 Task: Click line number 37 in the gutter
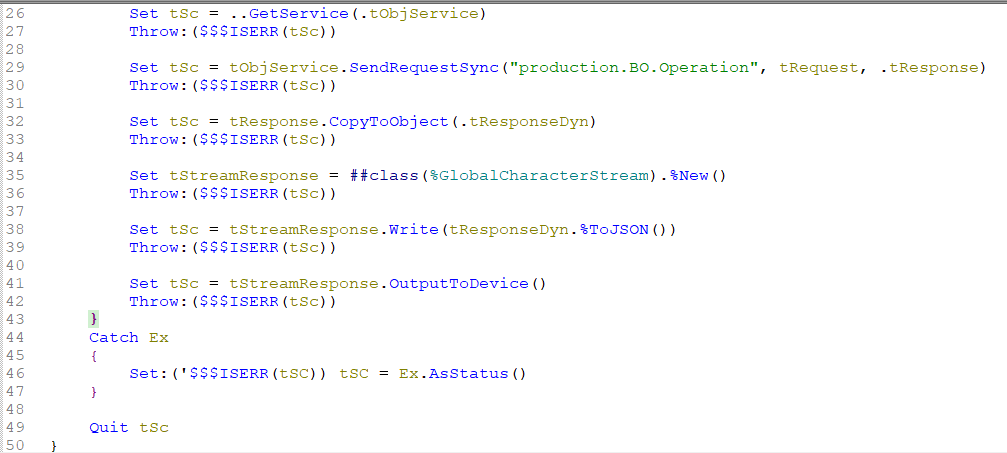pos(14,211)
